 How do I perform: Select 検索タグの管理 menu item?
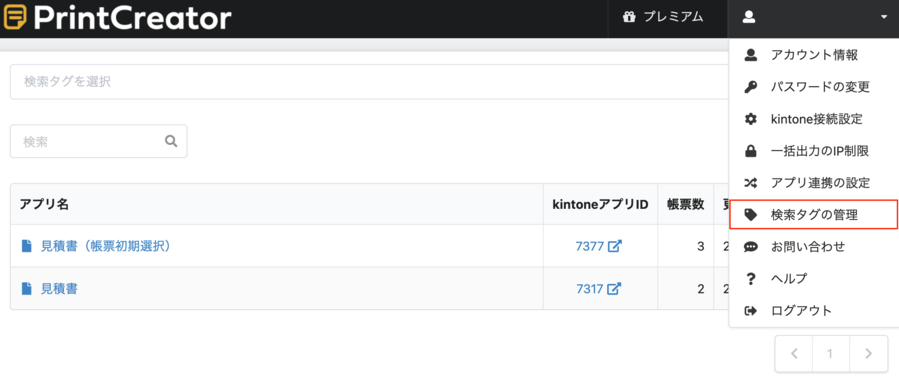coord(814,215)
